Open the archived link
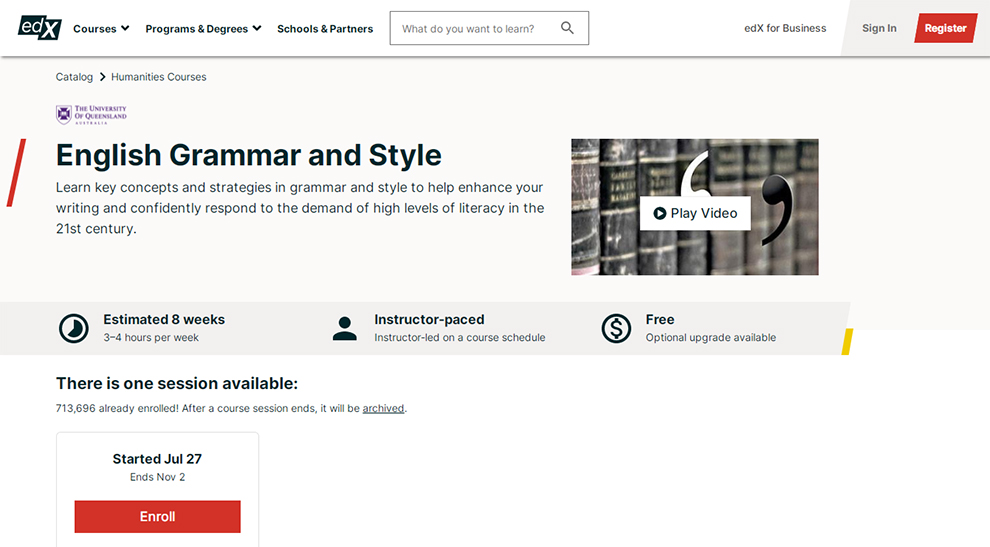The image size is (990, 547). click(x=383, y=409)
